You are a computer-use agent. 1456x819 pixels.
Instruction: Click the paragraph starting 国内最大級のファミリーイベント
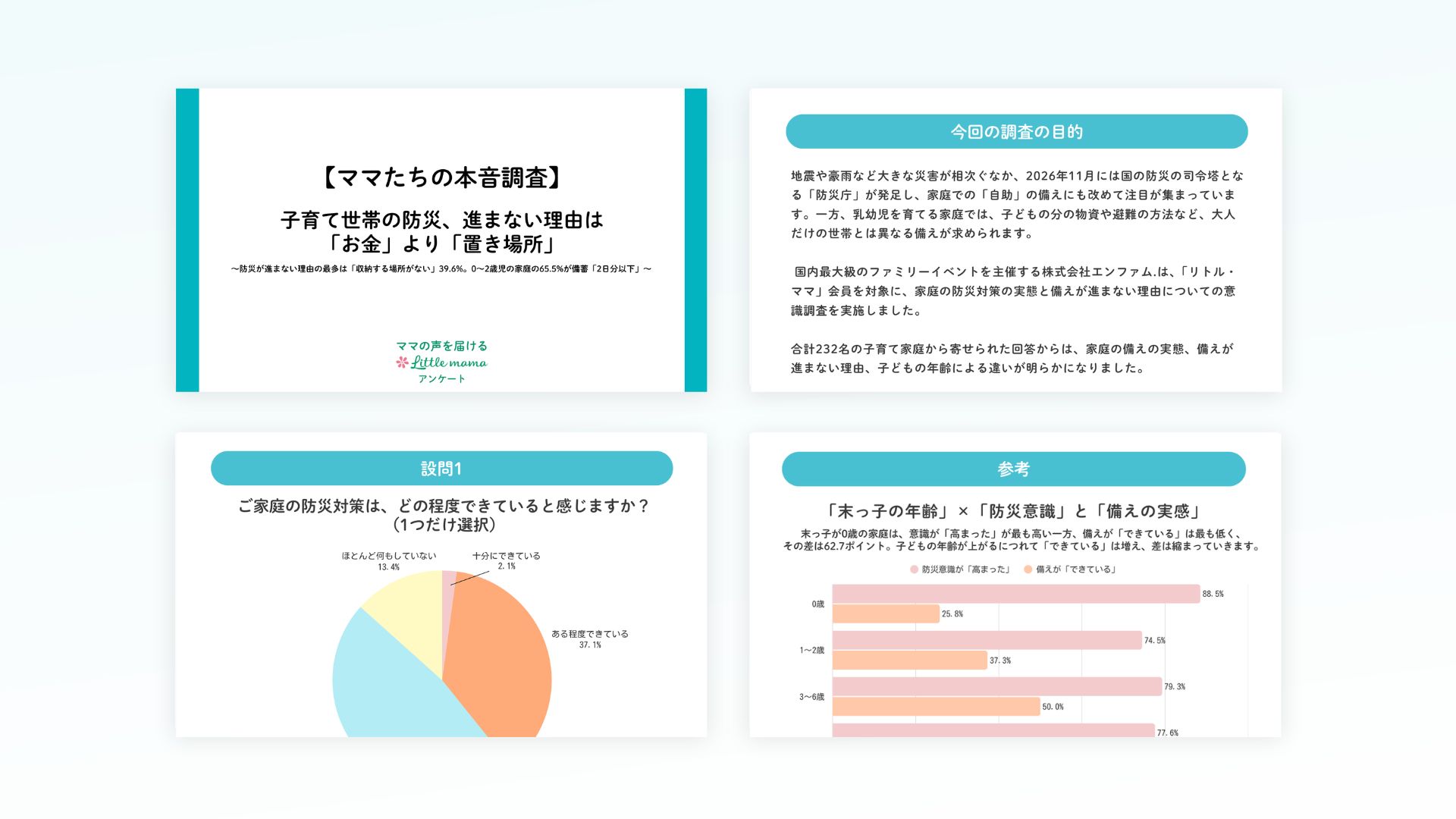tap(1014, 291)
